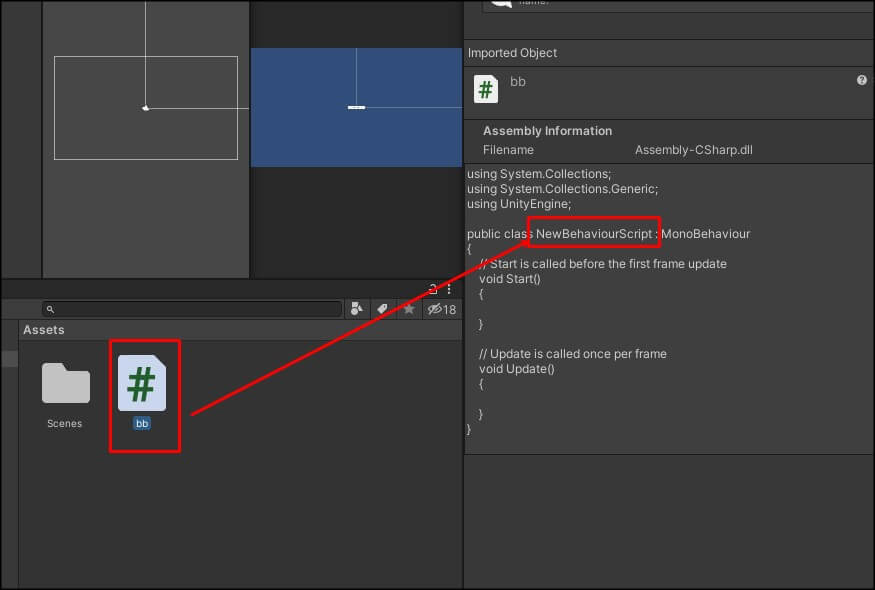Viewport: 875px width, 590px height.
Task: Click the bb name in Imported Object header
Action: [x=518, y=81]
